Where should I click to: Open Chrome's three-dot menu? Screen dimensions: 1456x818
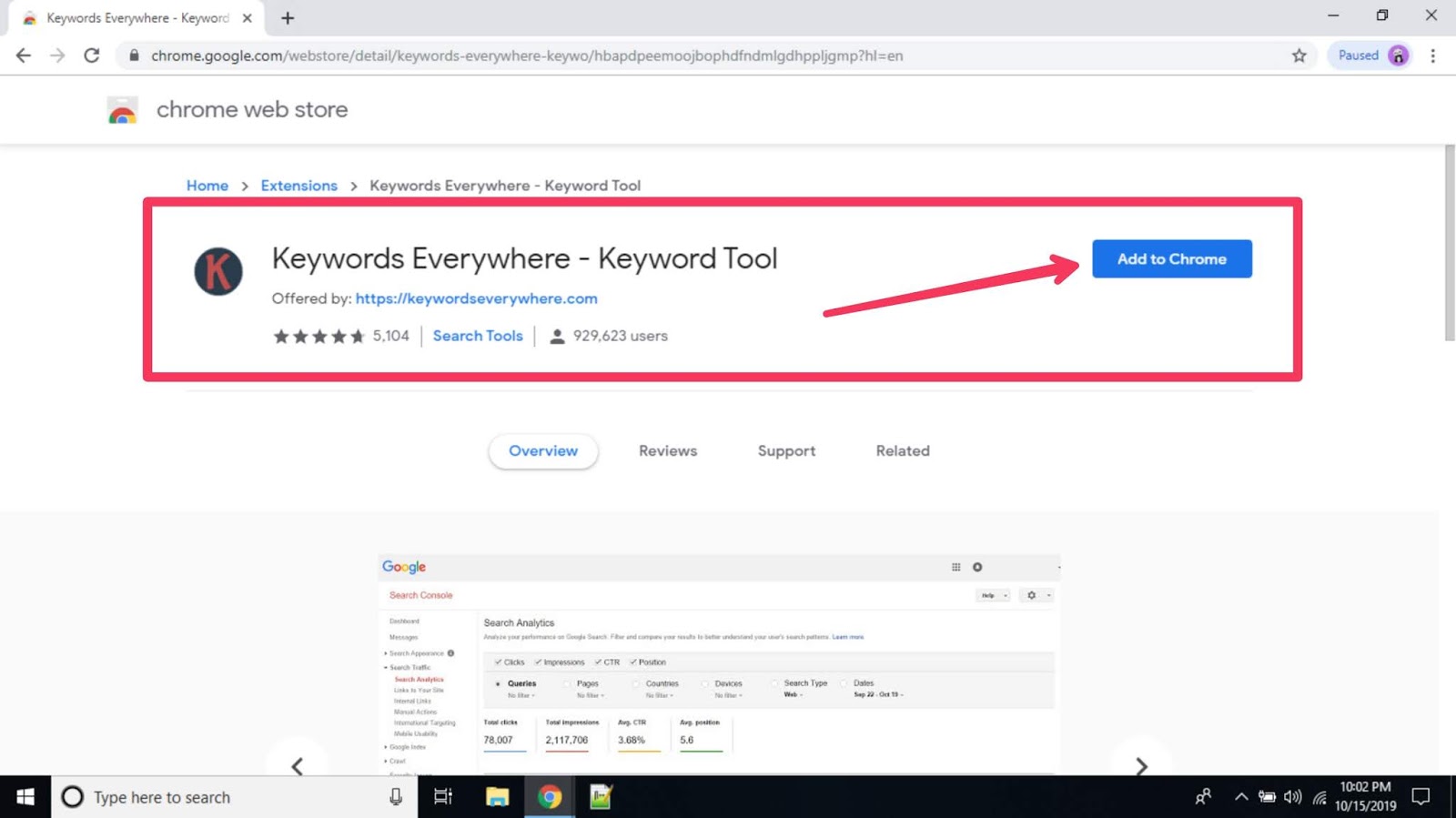tap(1432, 56)
